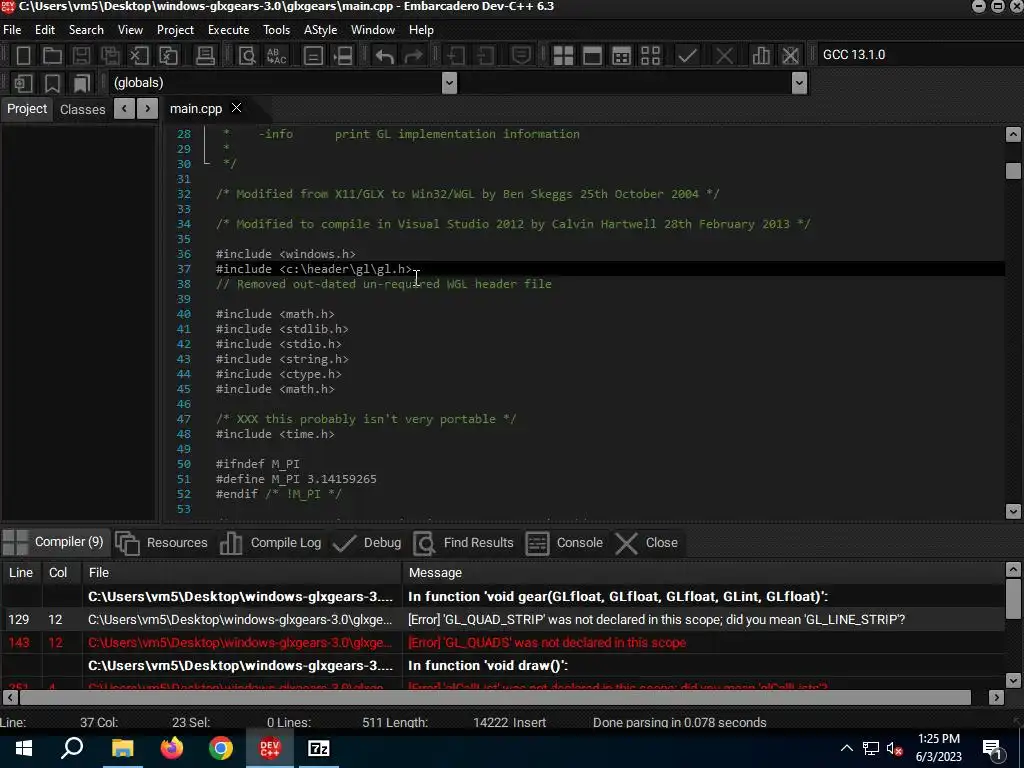Click the editor vertical scrollbar thumb
The image size is (1024, 768).
click(1013, 170)
